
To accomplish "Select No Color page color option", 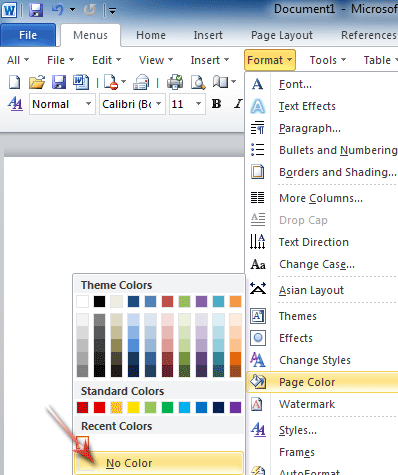I will 159,463.
